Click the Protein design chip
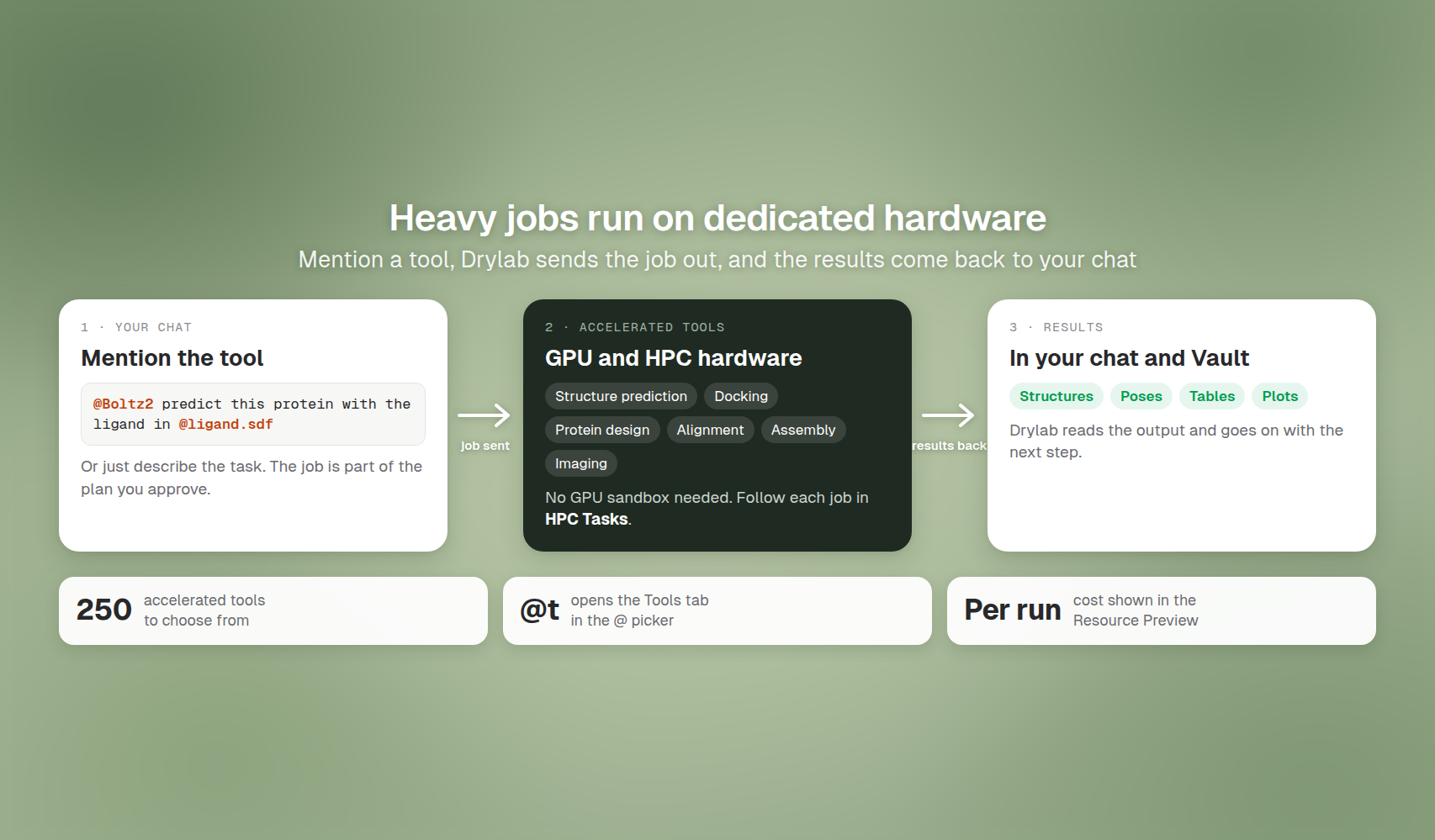Screen dimensions: 1435x840 (602, 430)
